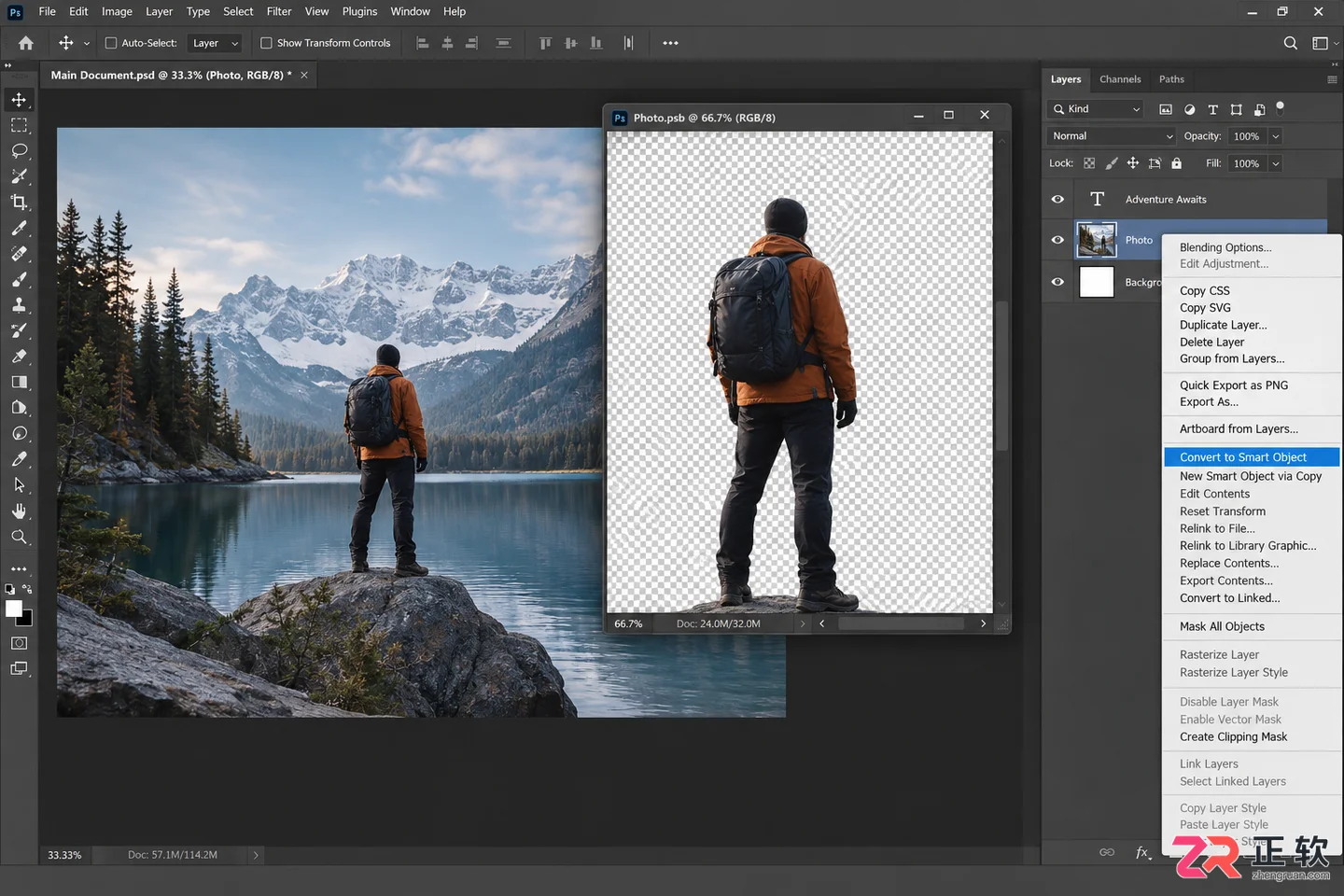Screen dimensions: 1344x896
Task: Click the lock all layer icon
Action: pyautogui.click(x=1176, y=163)
